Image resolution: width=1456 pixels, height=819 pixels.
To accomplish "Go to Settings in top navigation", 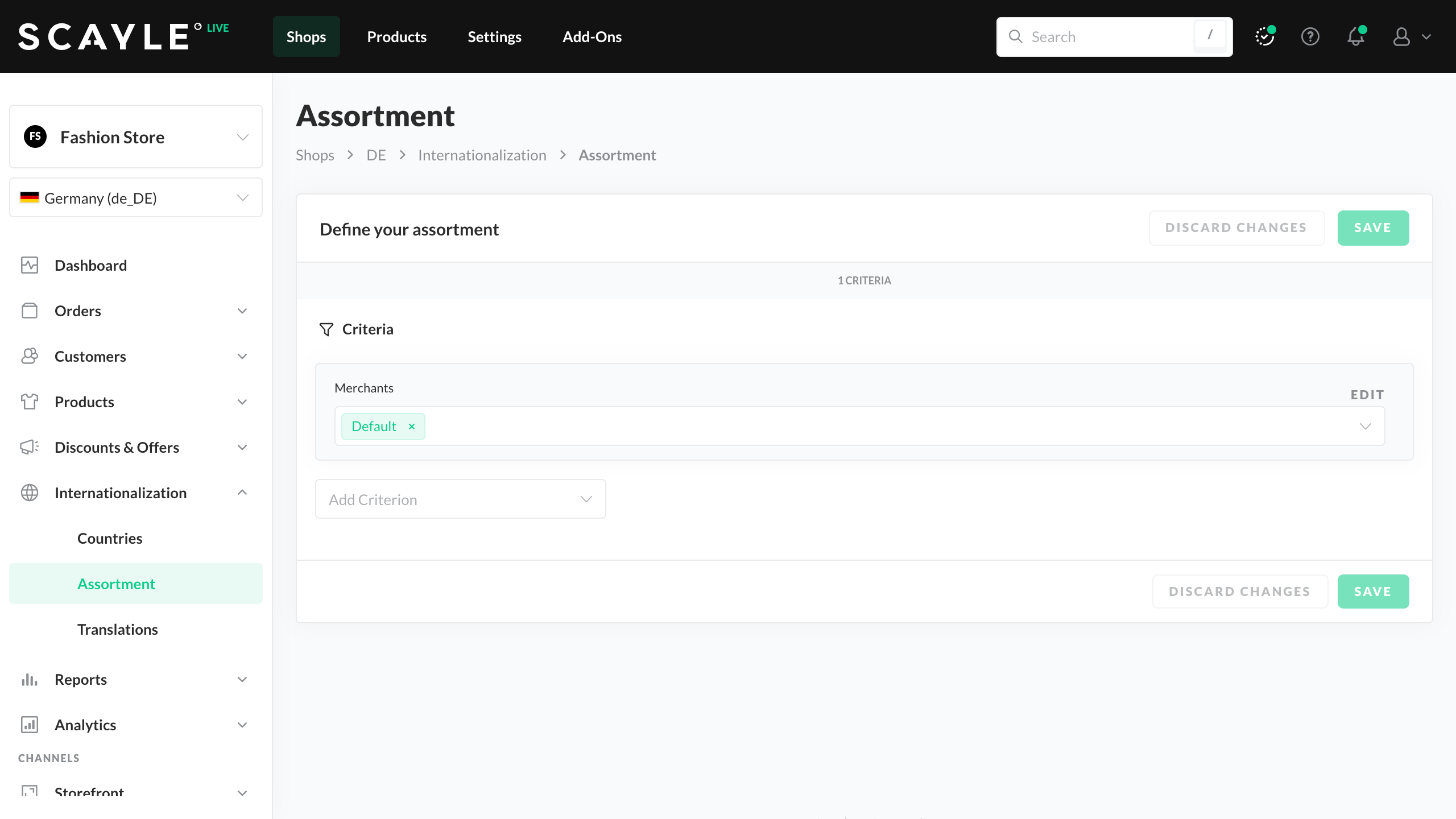I will tap(494, 37).
